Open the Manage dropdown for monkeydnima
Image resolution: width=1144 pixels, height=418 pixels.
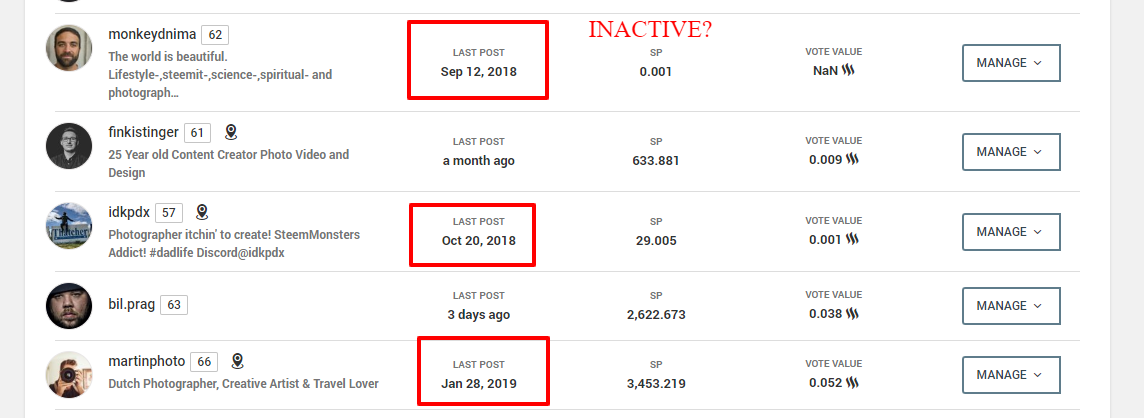click(1010, 63)
